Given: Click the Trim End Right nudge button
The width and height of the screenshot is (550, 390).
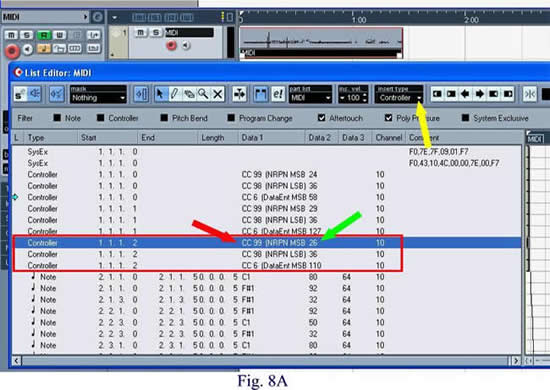Looking at the screenshot, I should coord(508,94).
